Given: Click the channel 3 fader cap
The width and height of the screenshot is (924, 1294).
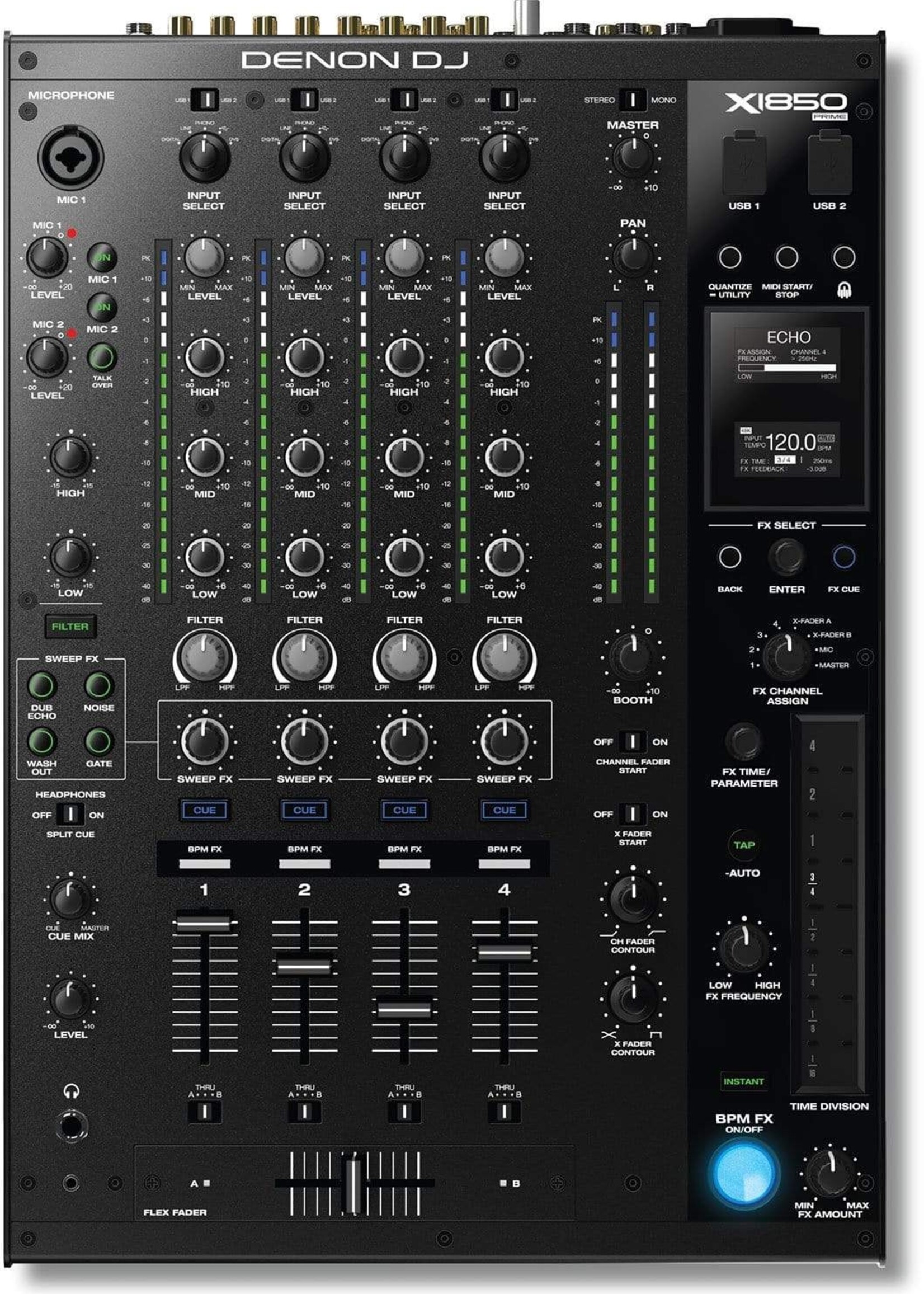Looking at the screenshot, I should pyautogui.click(x=404, y=1010).
